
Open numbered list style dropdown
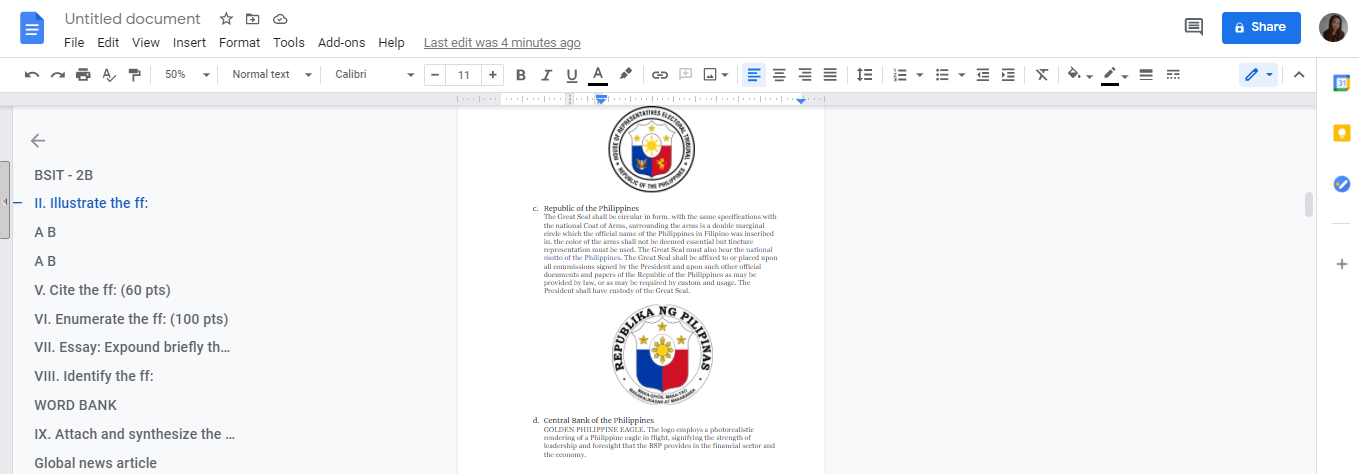[919, 75]
